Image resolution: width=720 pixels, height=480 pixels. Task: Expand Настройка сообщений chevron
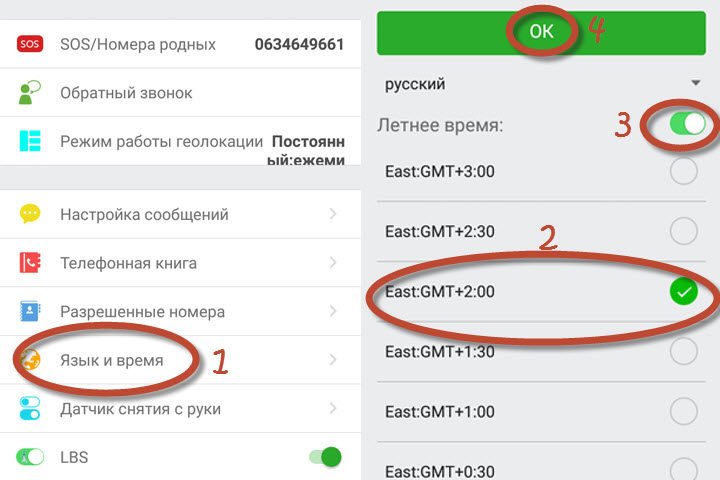click(333, 214)
